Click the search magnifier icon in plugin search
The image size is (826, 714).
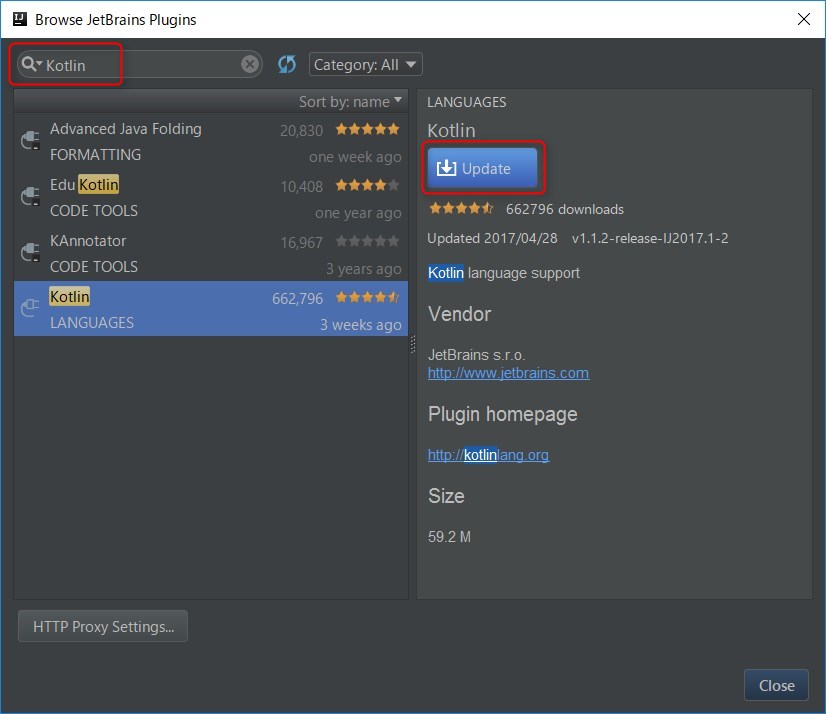(31, 64)
